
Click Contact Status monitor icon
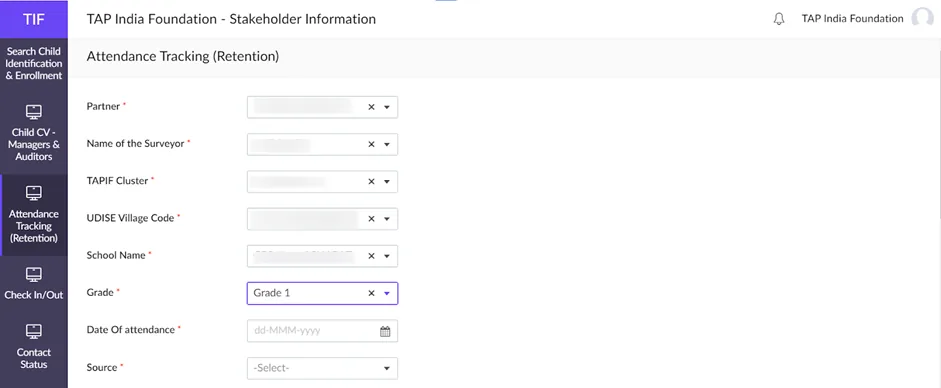click(x=34, y=332)
